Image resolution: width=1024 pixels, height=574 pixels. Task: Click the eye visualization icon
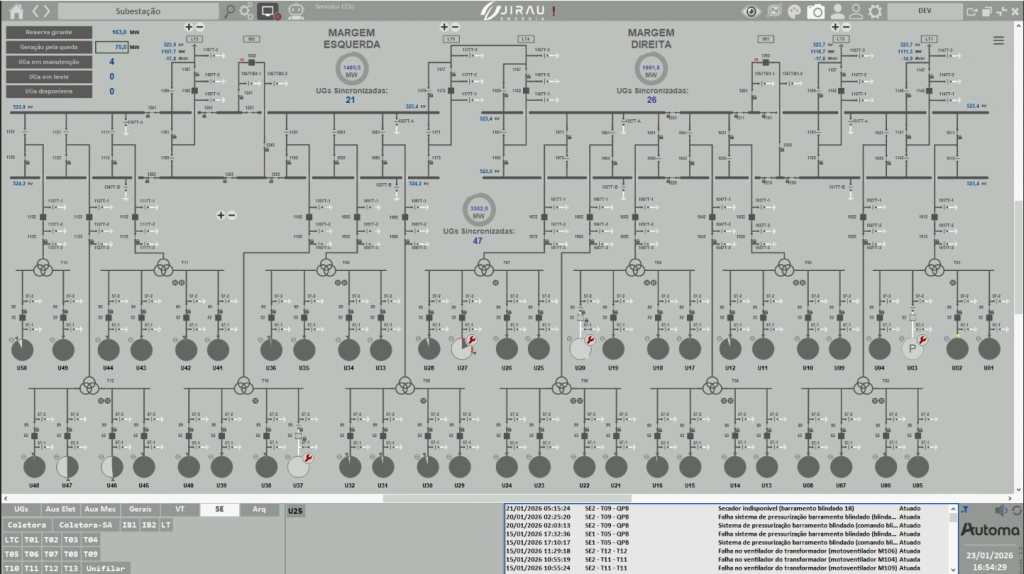pyautogui.click(x=750, y=11)
